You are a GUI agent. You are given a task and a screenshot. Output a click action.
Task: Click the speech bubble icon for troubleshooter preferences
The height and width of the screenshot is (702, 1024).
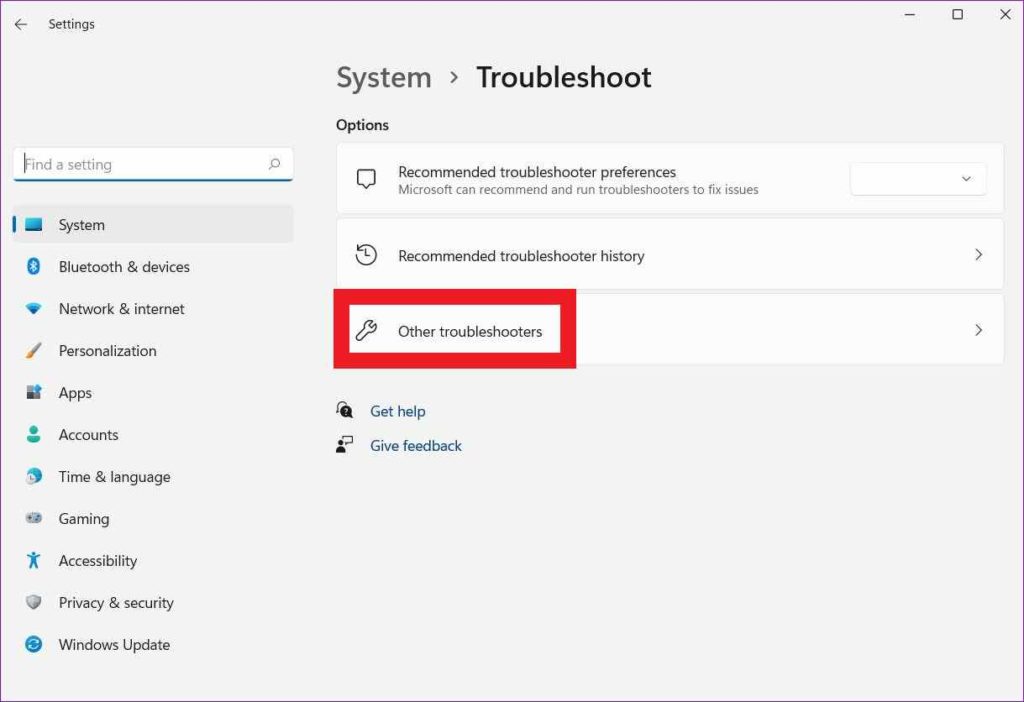(x=366, y=179)
